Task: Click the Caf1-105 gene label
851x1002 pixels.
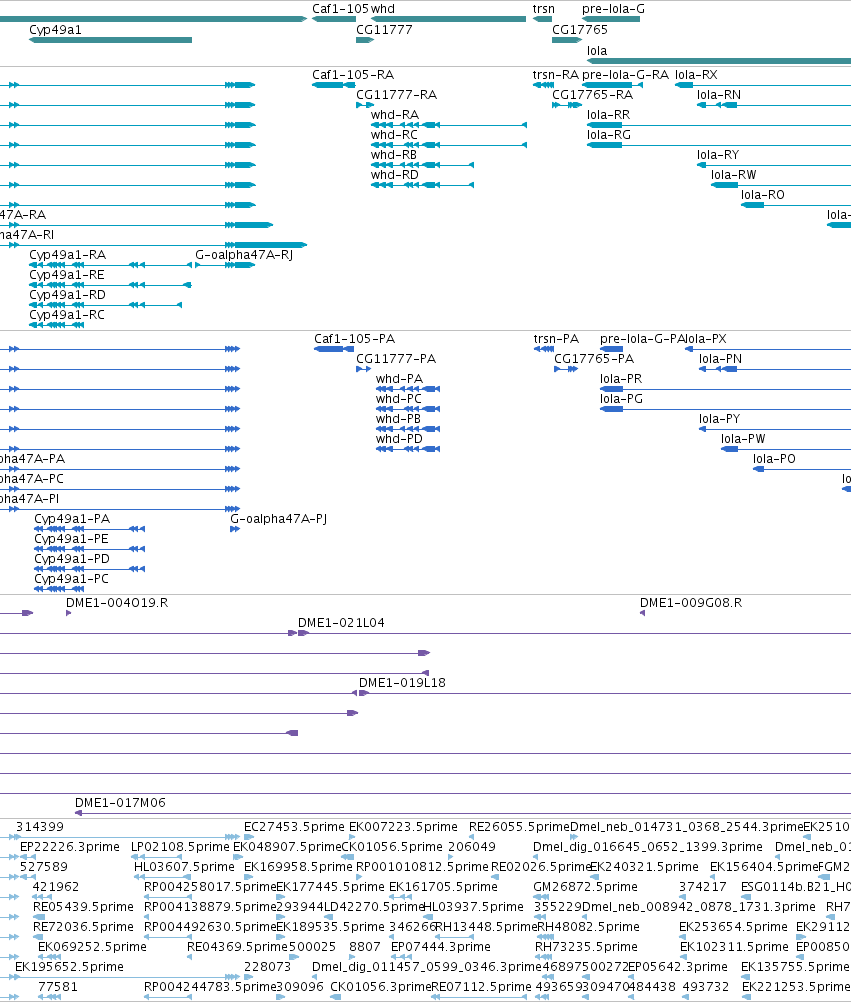Action: tap(340, 9)
